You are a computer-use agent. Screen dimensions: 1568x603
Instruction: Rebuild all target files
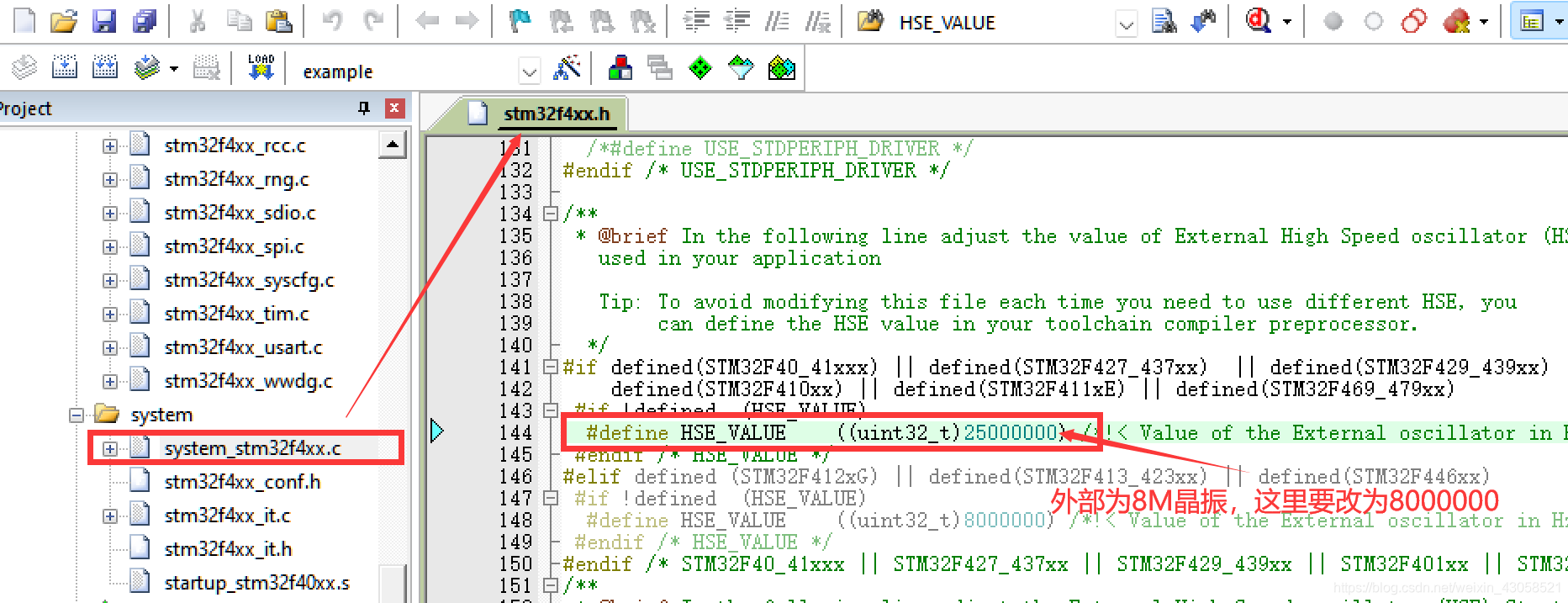(x=105, y=67)
